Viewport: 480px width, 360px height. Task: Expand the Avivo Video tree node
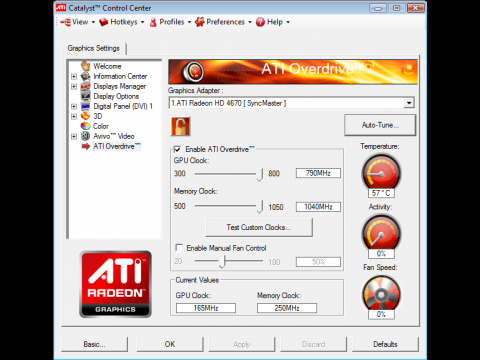[x=74, y=136]
